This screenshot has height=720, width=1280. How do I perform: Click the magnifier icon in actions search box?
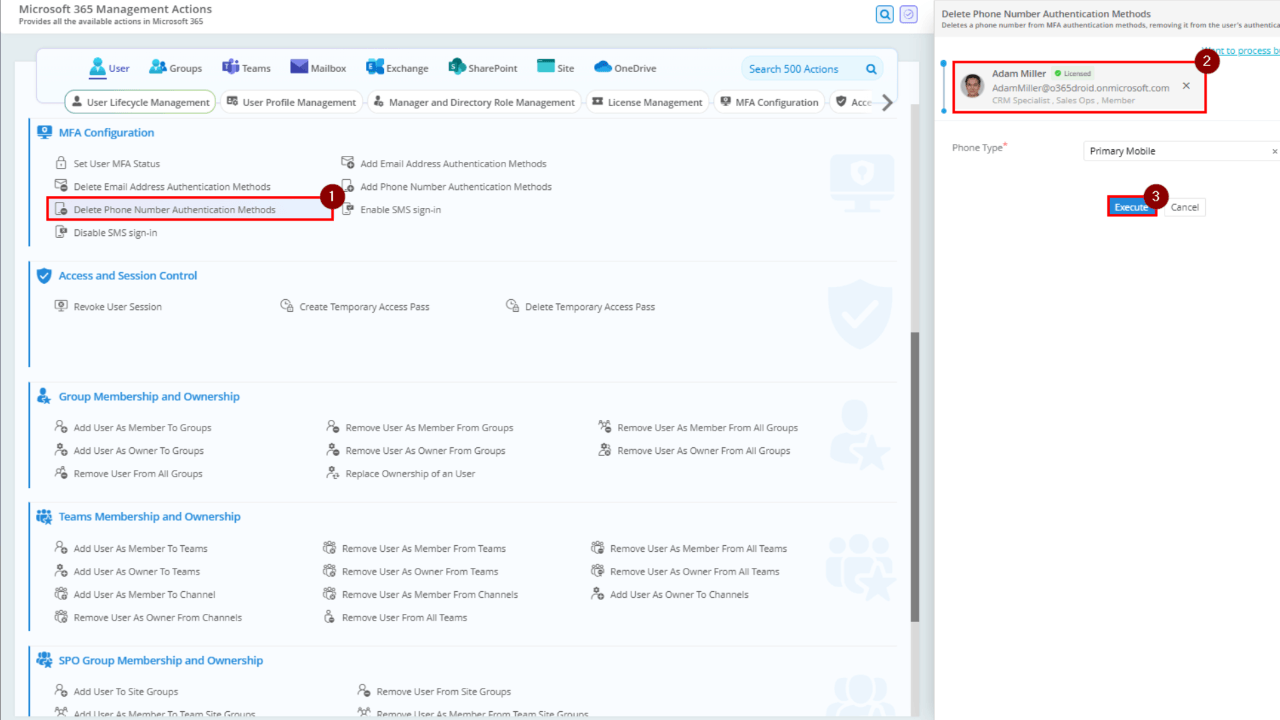click(871, 69)
